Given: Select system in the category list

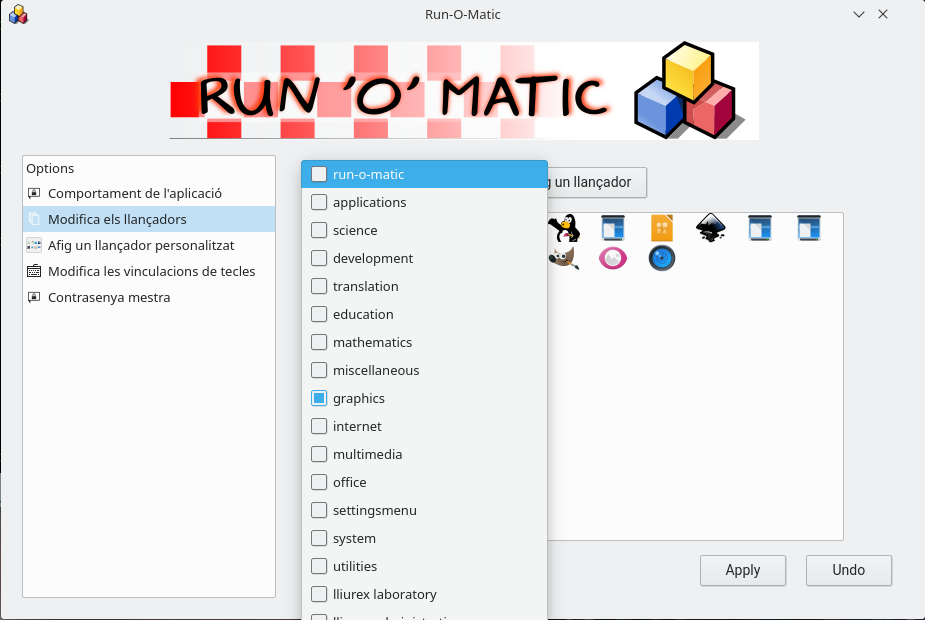Looking at the screenshot, I should 424,538.
